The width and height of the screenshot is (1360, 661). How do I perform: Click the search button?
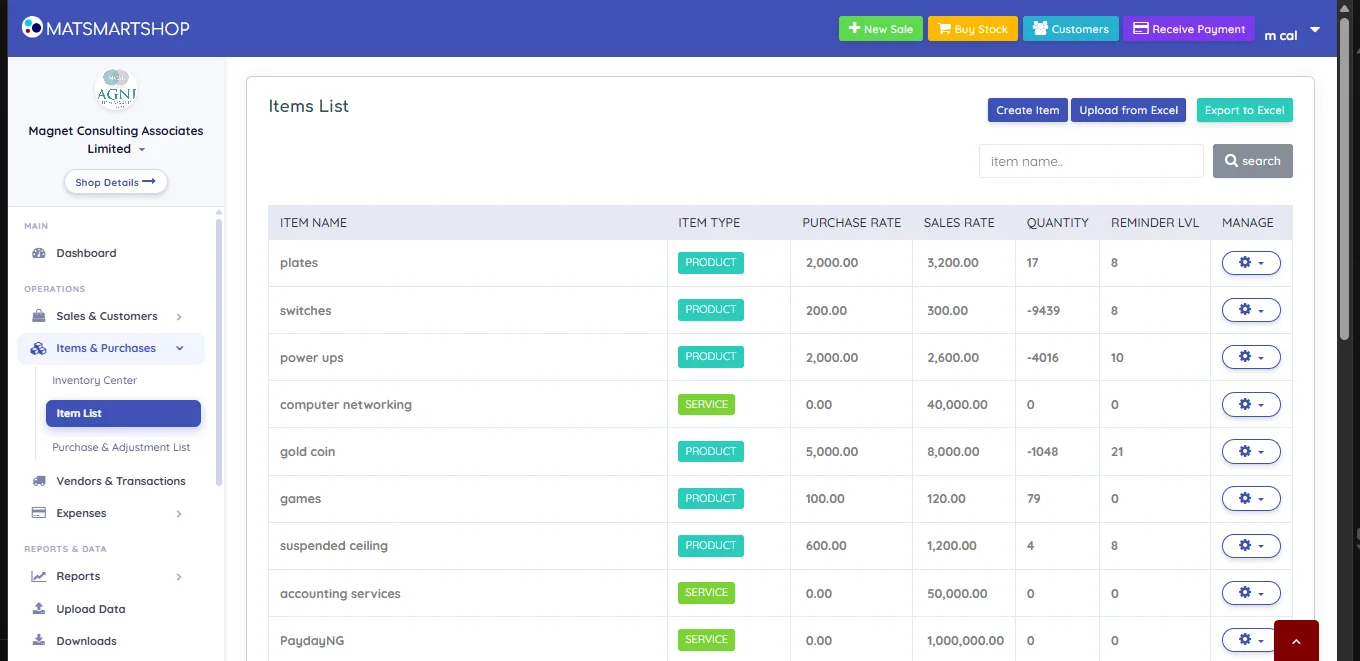tap(1252, 161)
